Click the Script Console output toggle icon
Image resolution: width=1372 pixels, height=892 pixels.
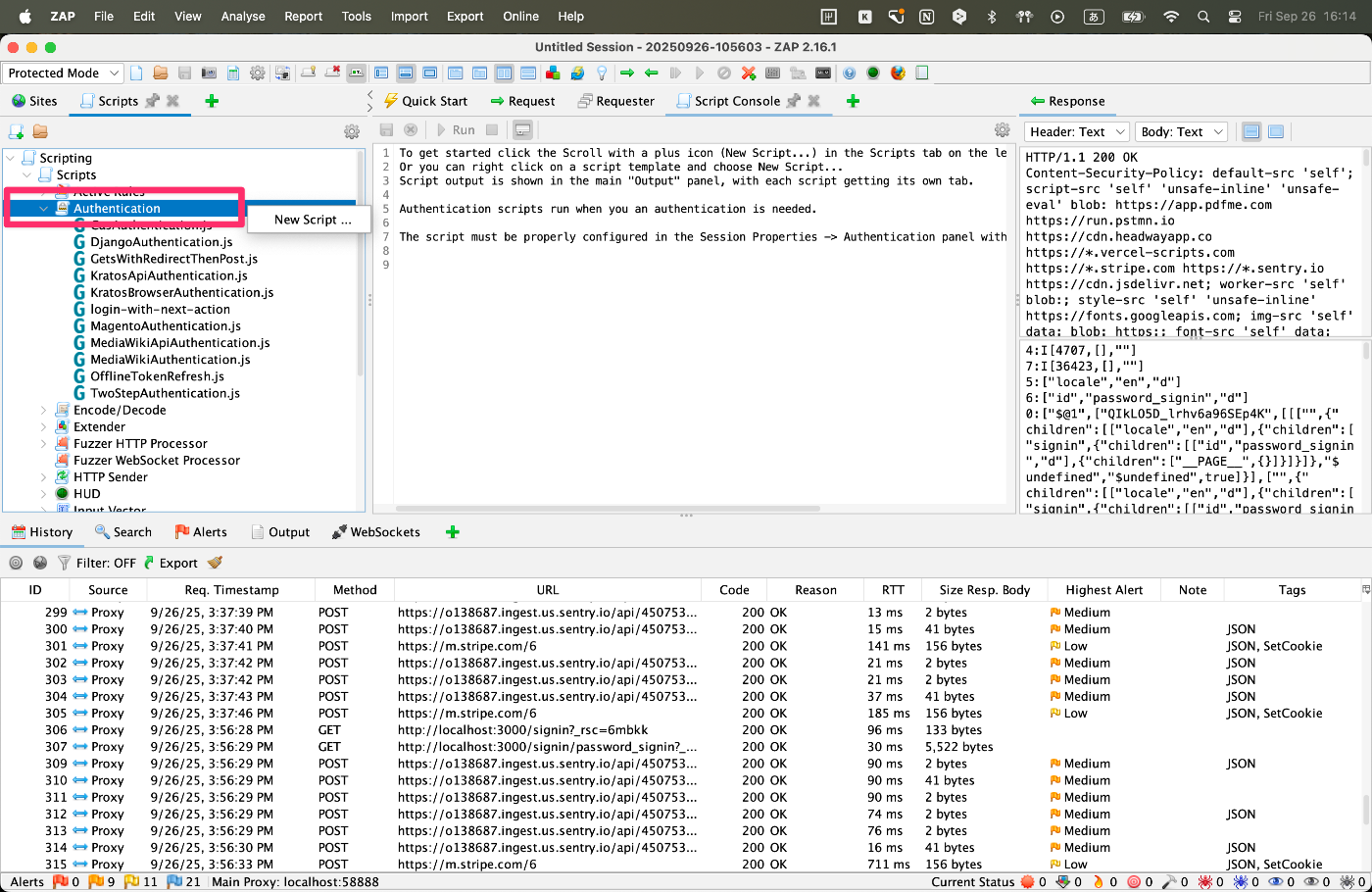522,129
